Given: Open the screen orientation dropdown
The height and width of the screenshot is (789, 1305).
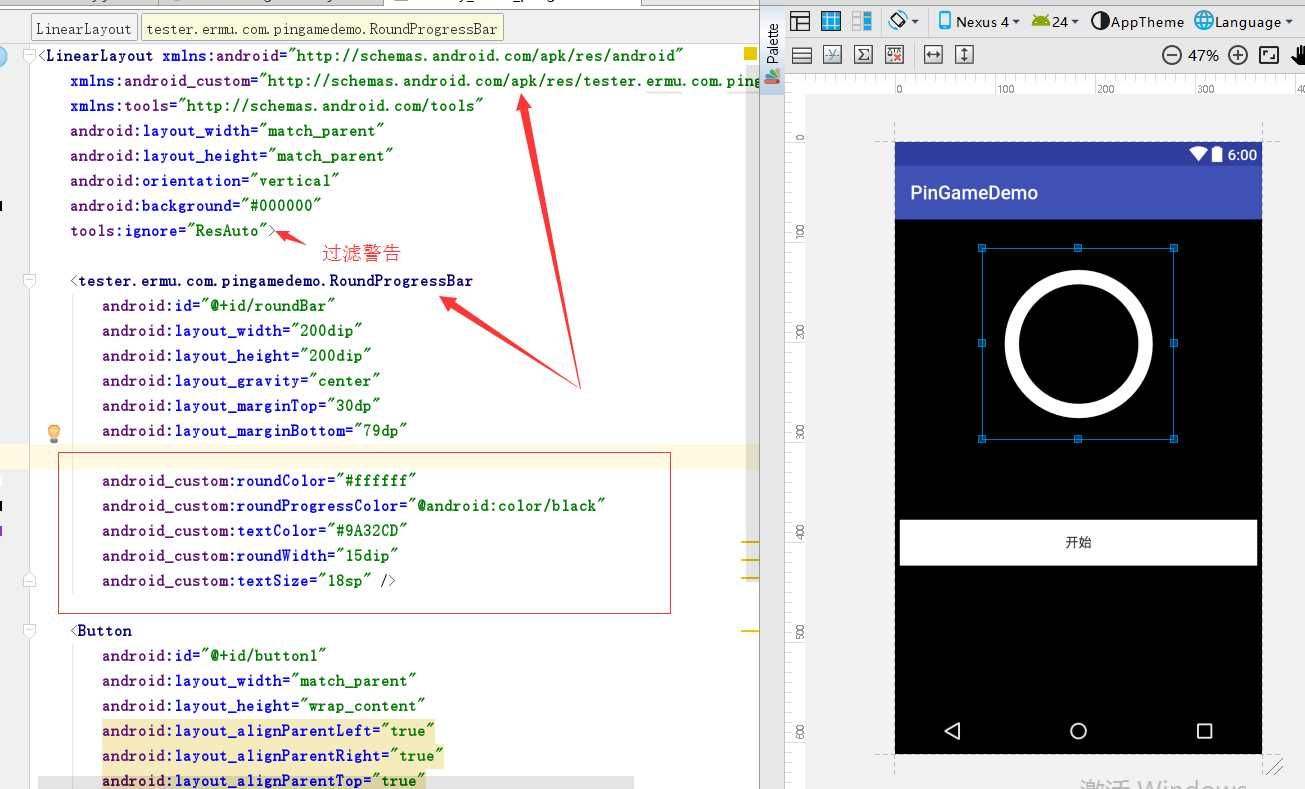Looking at the screenshot, I should [903, 21].
